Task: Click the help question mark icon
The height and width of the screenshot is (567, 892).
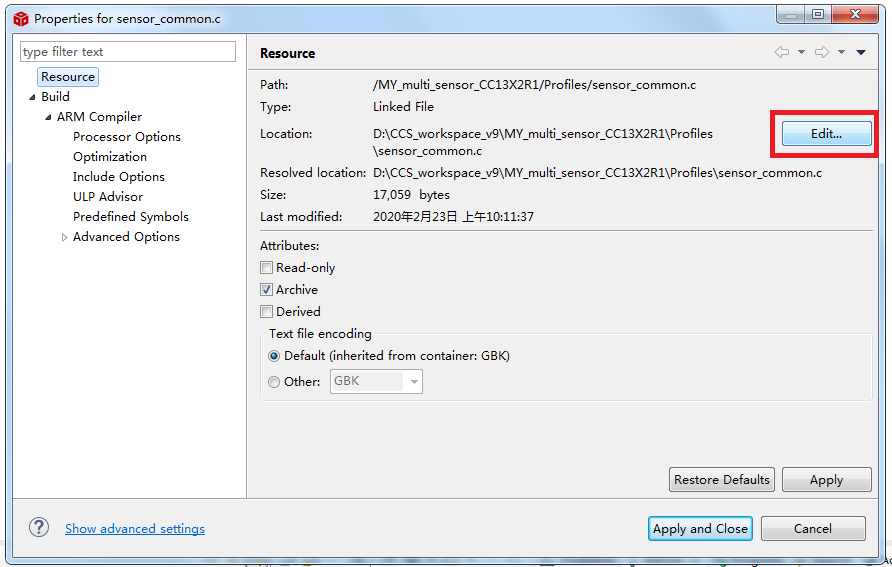Action: tap(39, 528)
